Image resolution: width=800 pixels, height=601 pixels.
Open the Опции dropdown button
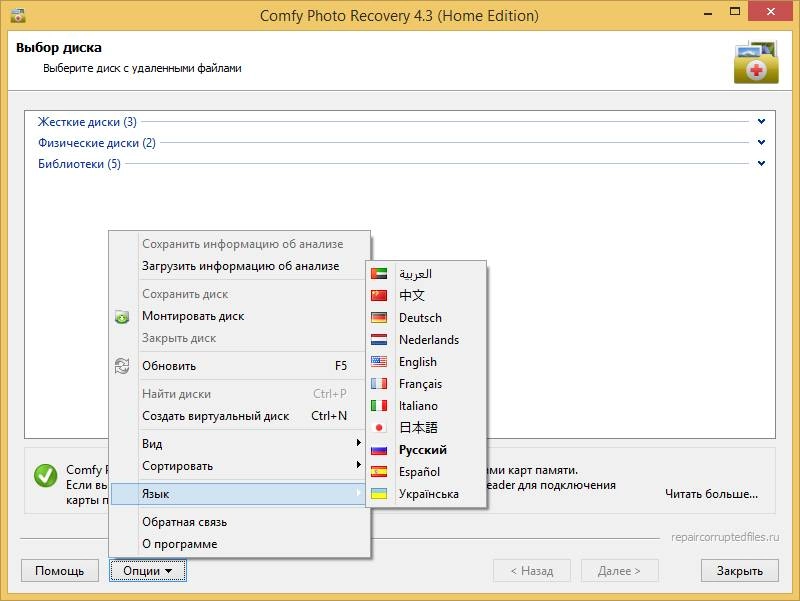coord(148,570)
